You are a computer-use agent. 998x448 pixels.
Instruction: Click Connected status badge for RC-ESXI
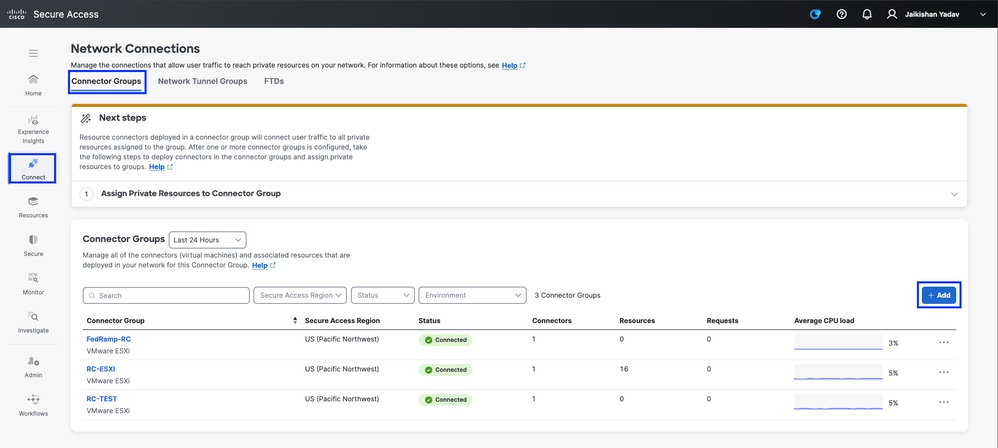coord(445,370)
